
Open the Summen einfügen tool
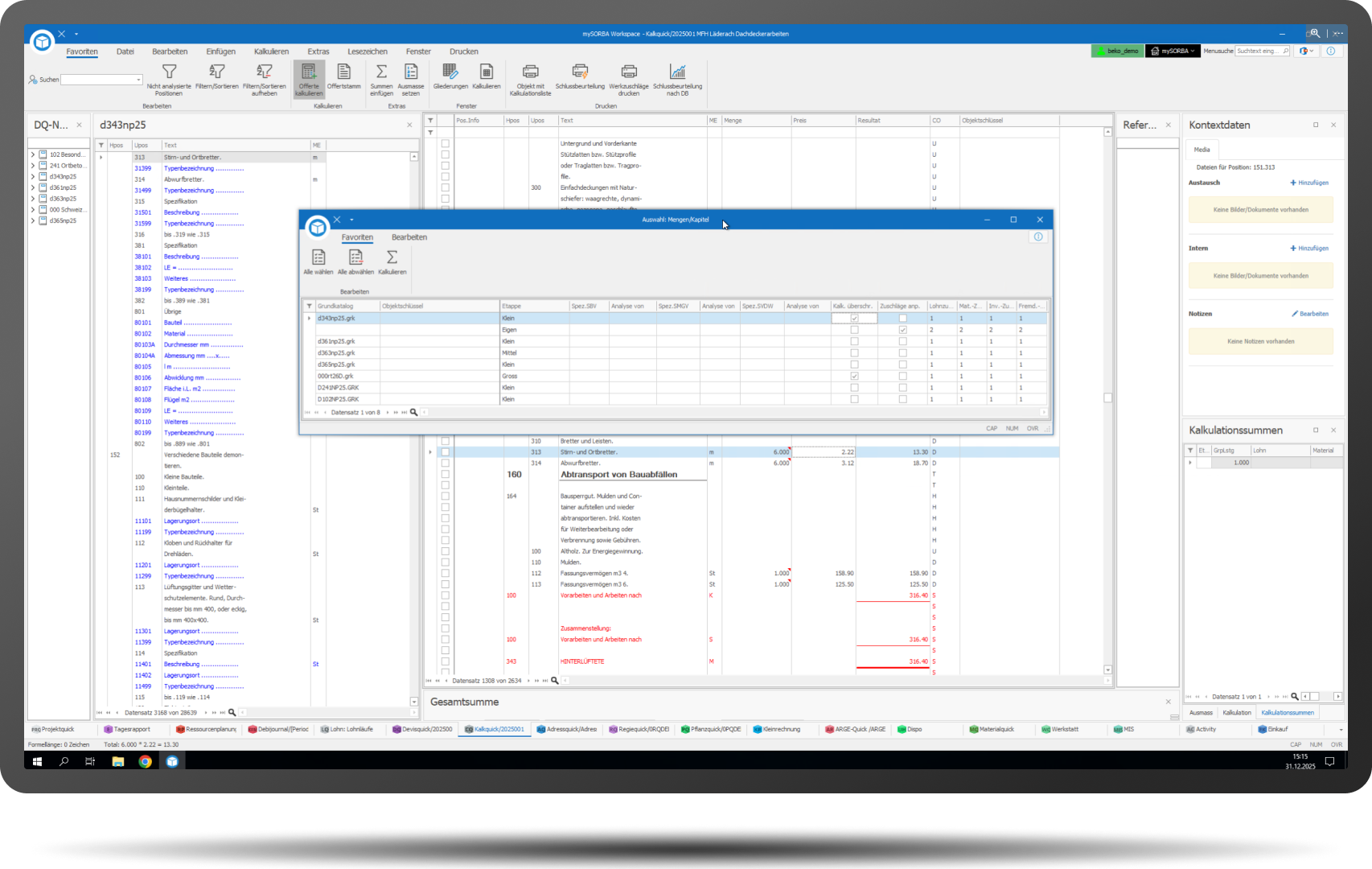pyautogui.click(x=381, y=73)
